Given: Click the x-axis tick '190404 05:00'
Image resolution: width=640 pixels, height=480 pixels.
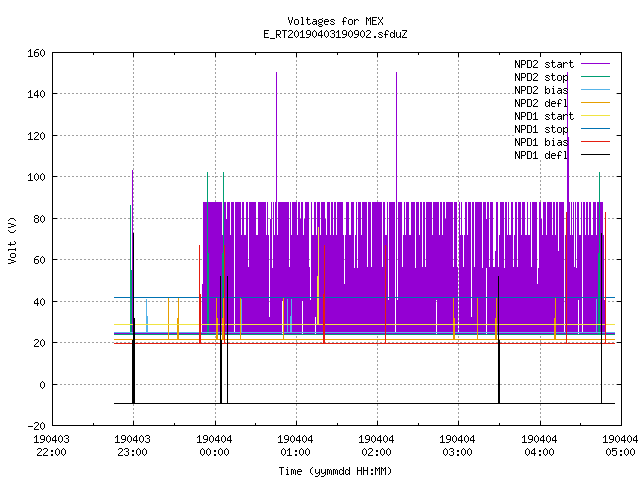Looking at the screenshot, I should point(620,446).
